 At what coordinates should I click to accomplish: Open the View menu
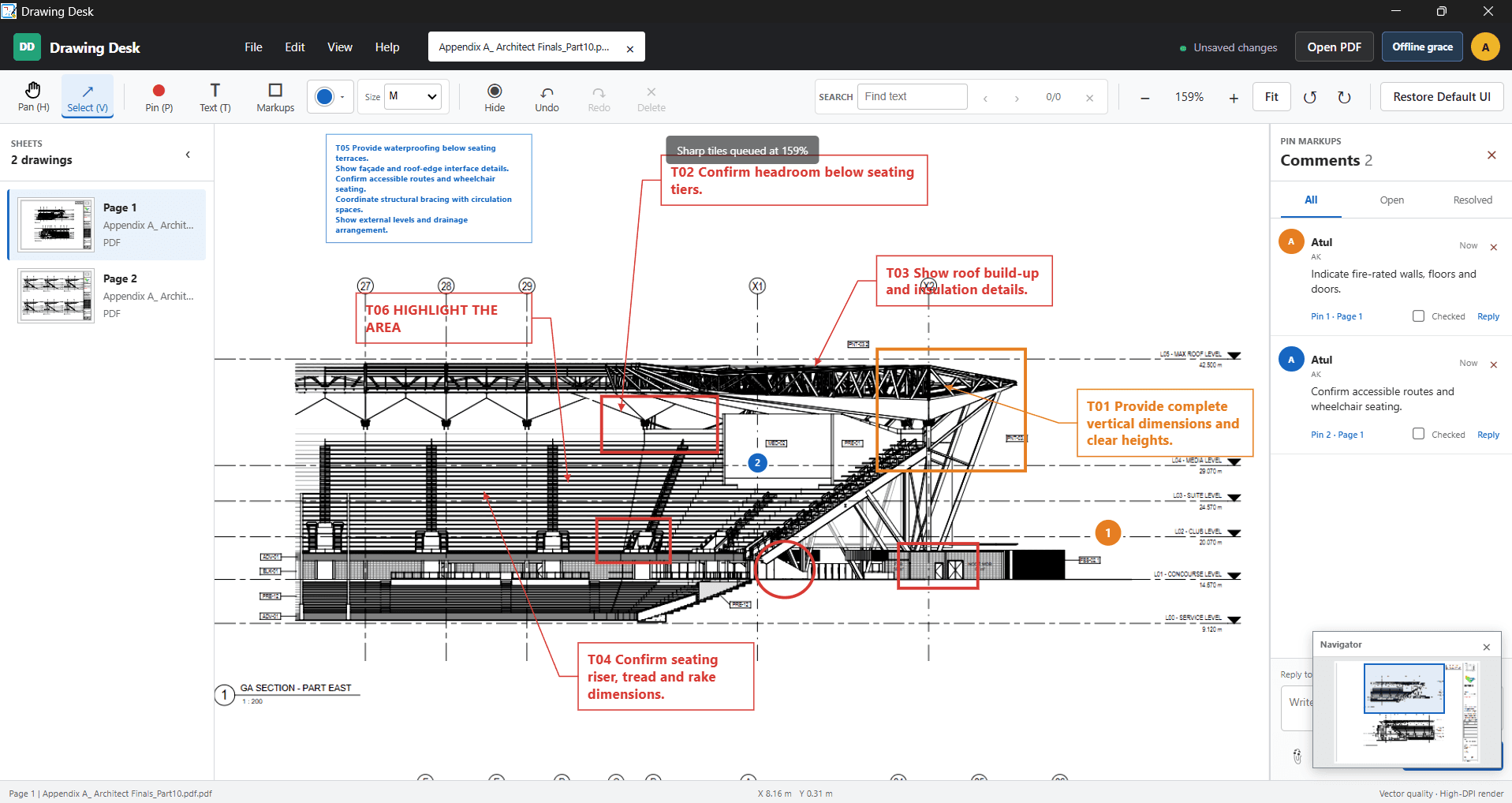pos(340,47)
